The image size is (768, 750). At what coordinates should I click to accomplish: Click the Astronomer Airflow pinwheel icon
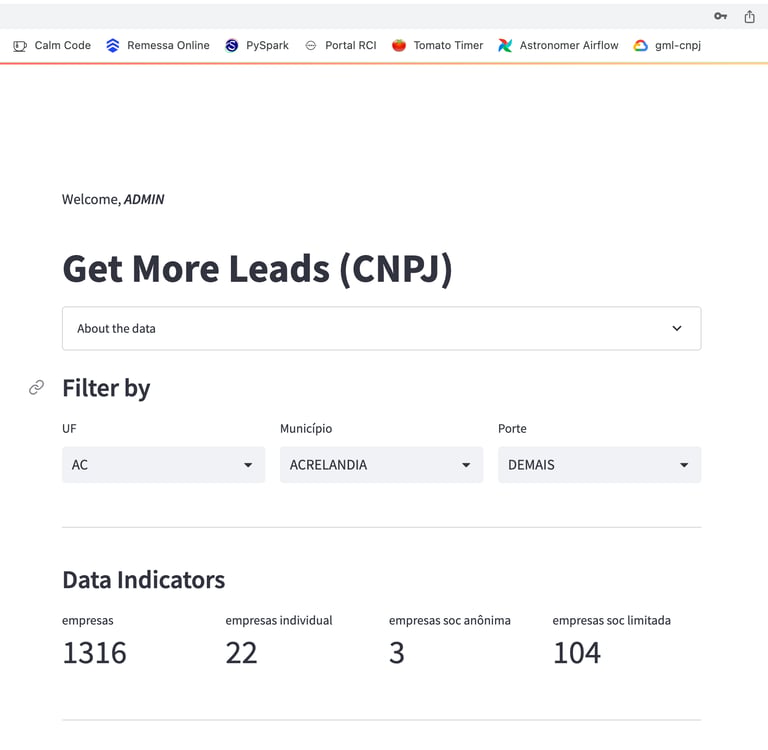click(505, 46)
